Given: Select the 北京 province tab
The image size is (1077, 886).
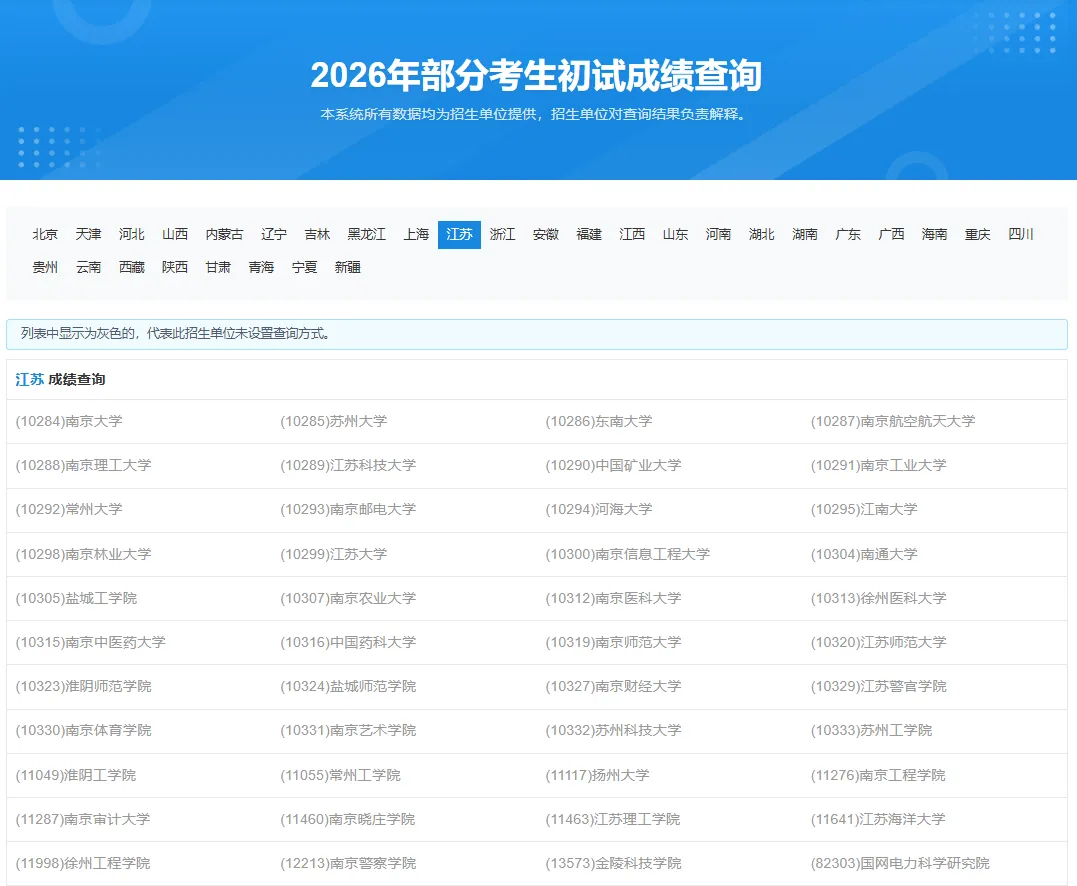Looking at the screenshot, I should click(45, 234).
